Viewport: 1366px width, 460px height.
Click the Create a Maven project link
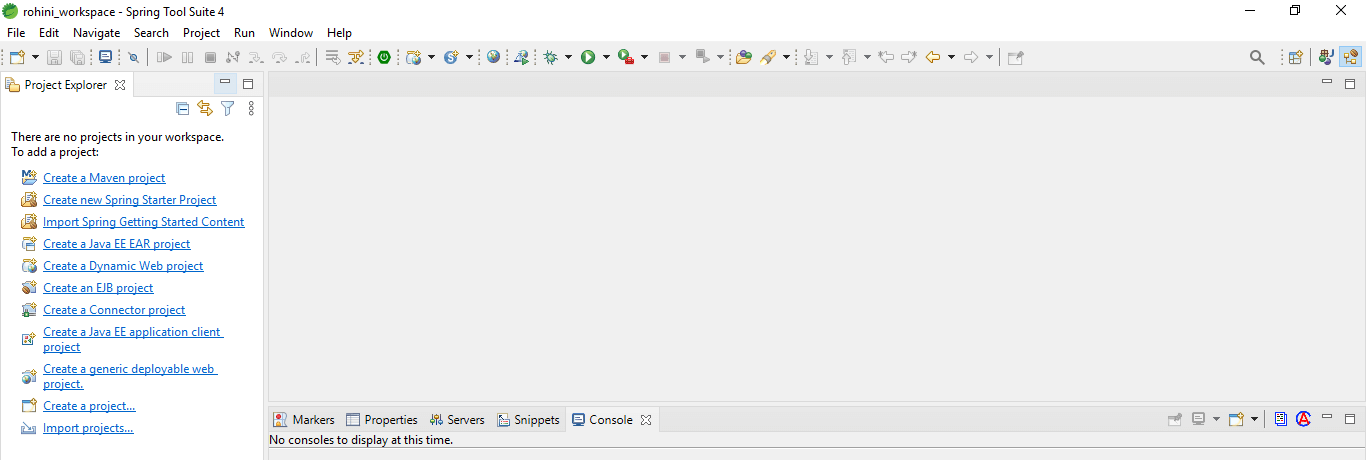click(104, 178)
